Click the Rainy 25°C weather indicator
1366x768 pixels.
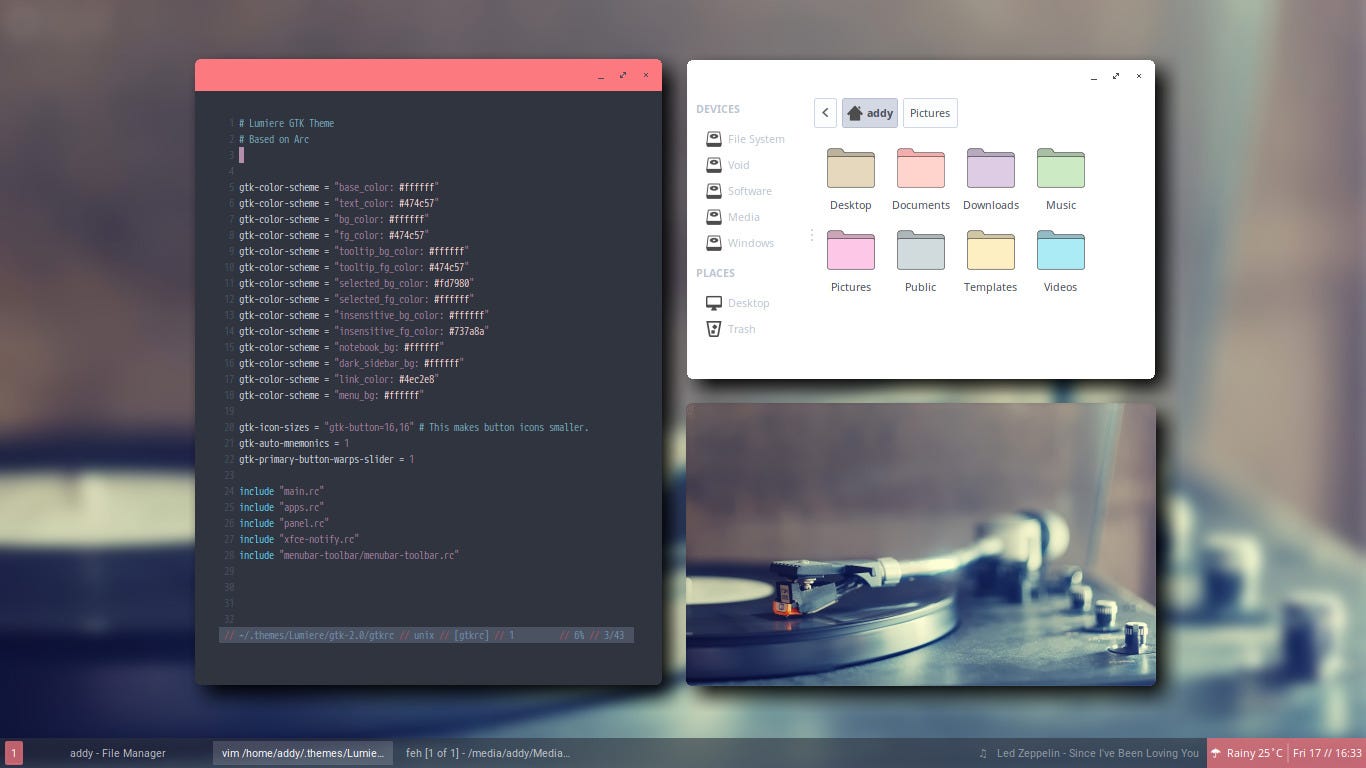pos(1246,753)
